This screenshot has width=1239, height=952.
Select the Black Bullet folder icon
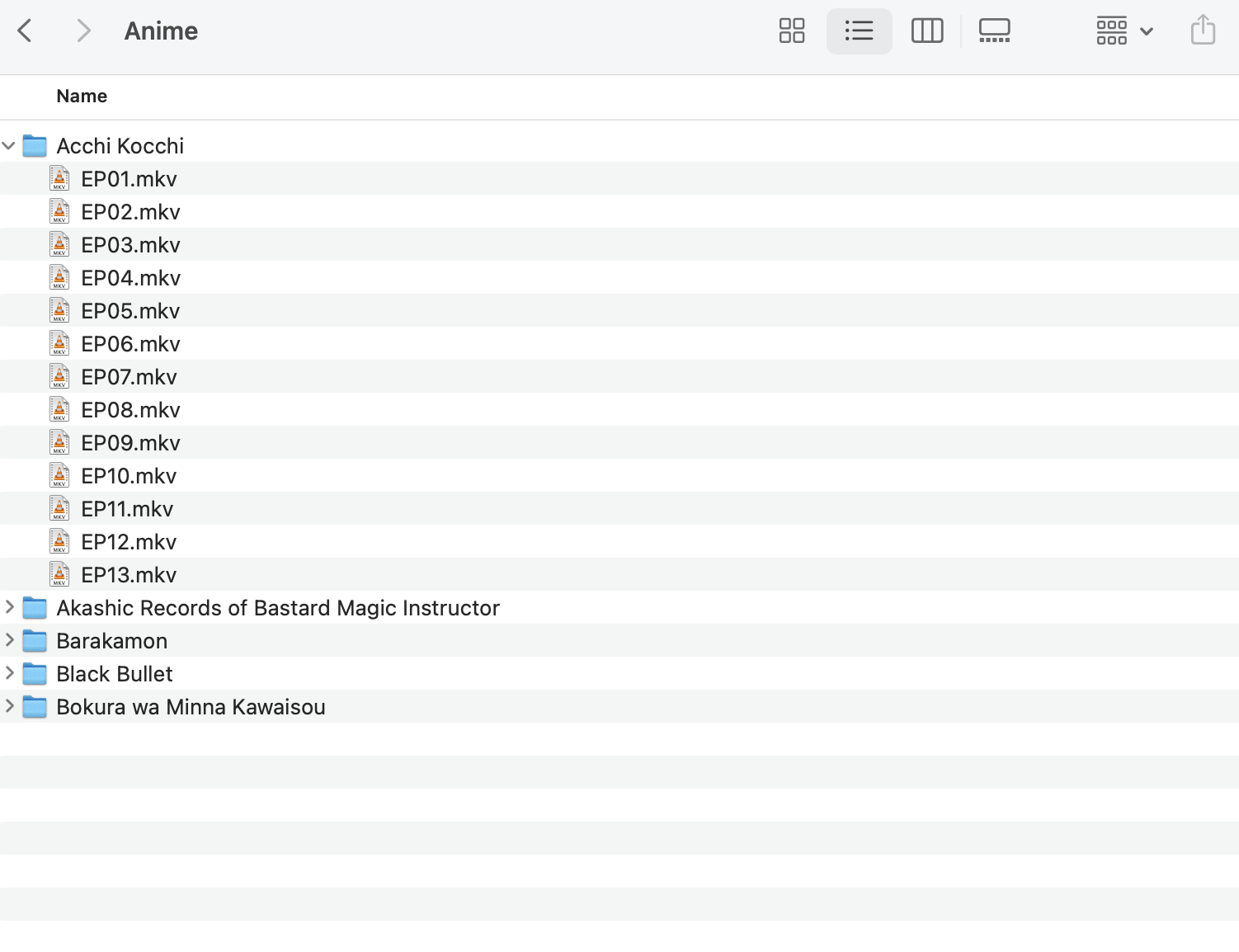35,674
